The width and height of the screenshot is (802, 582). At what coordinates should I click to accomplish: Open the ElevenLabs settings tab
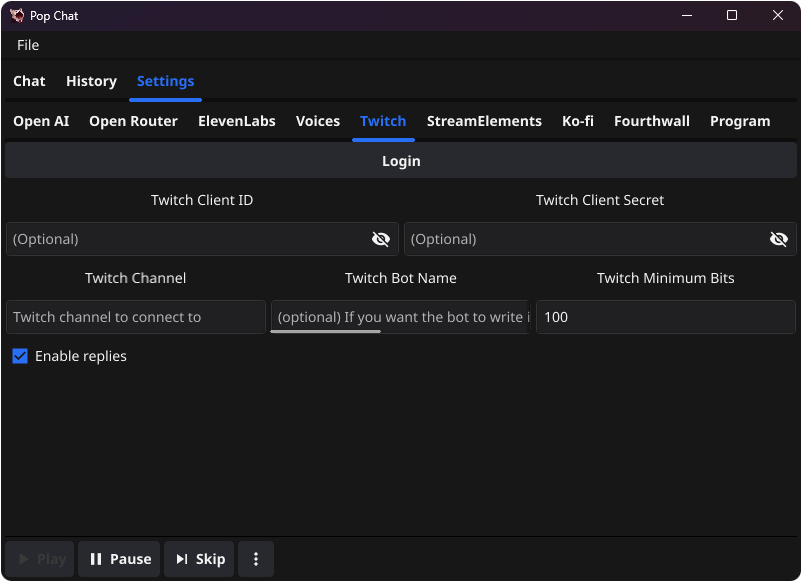tap(236, 121)
